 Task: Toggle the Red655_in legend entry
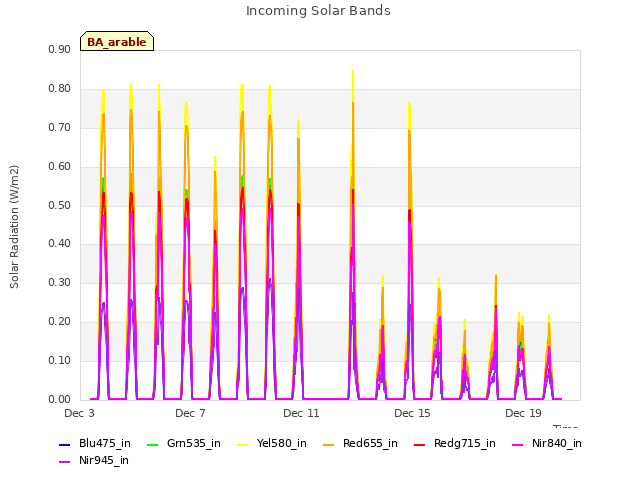[360, 444]
